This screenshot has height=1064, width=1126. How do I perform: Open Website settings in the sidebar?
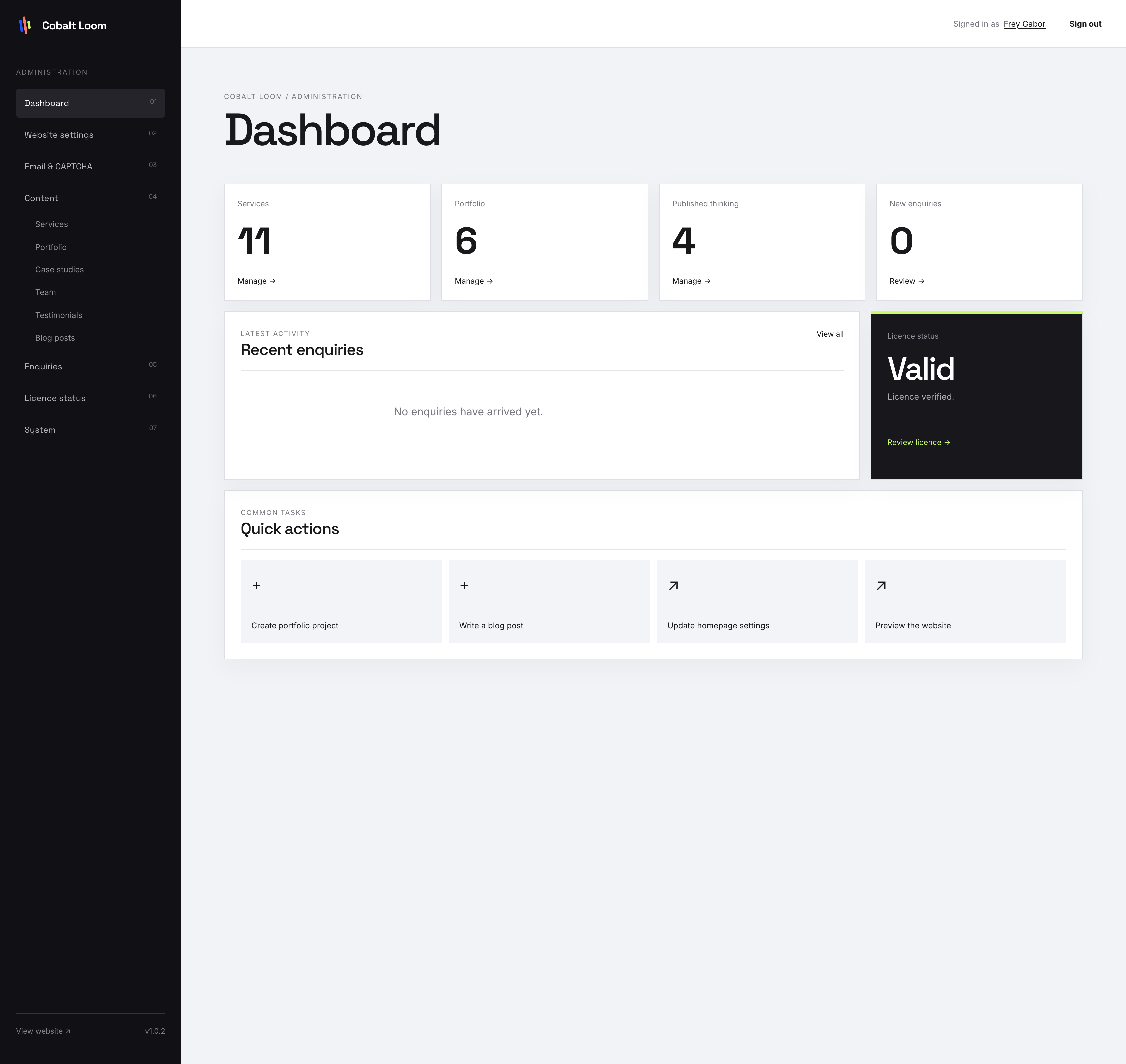coord(90,135)
